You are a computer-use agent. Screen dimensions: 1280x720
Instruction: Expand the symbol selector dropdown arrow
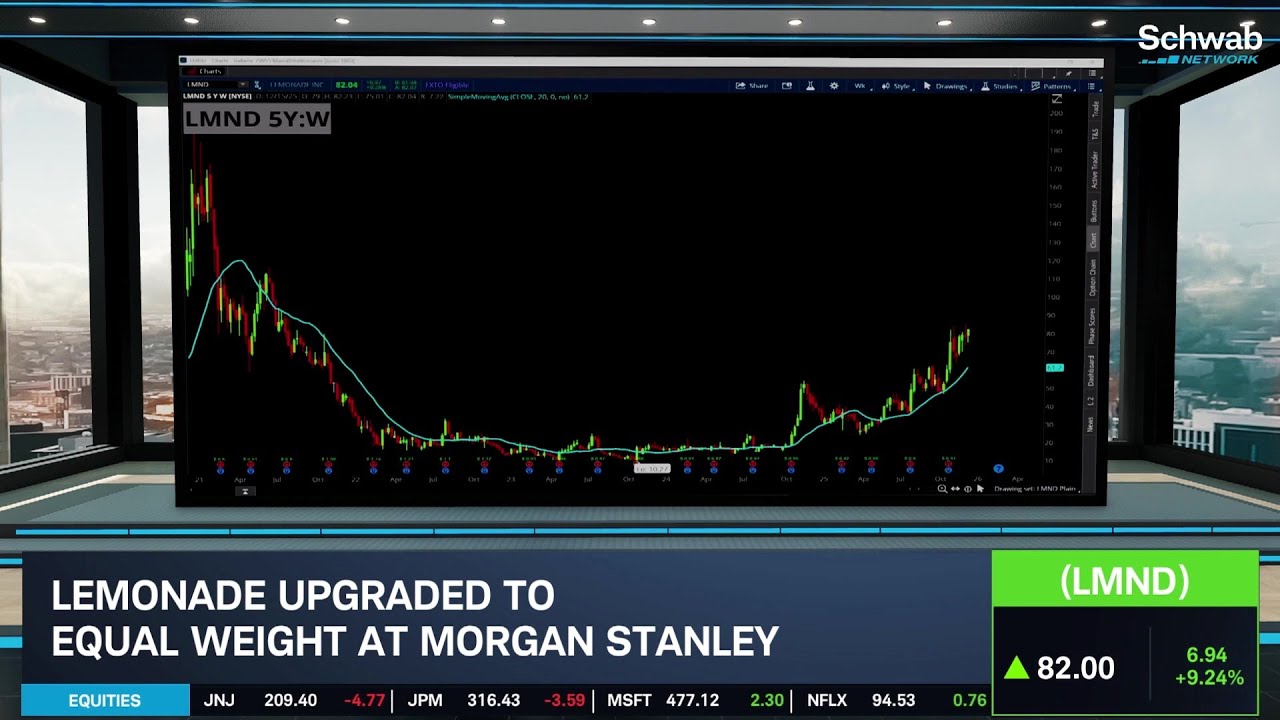point(242,85)
